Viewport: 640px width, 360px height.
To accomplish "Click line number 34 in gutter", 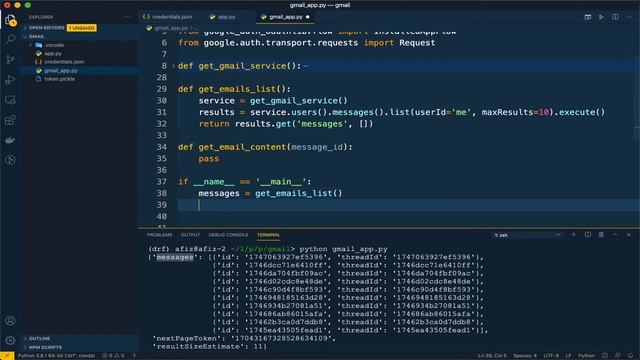I will [162, 147].
